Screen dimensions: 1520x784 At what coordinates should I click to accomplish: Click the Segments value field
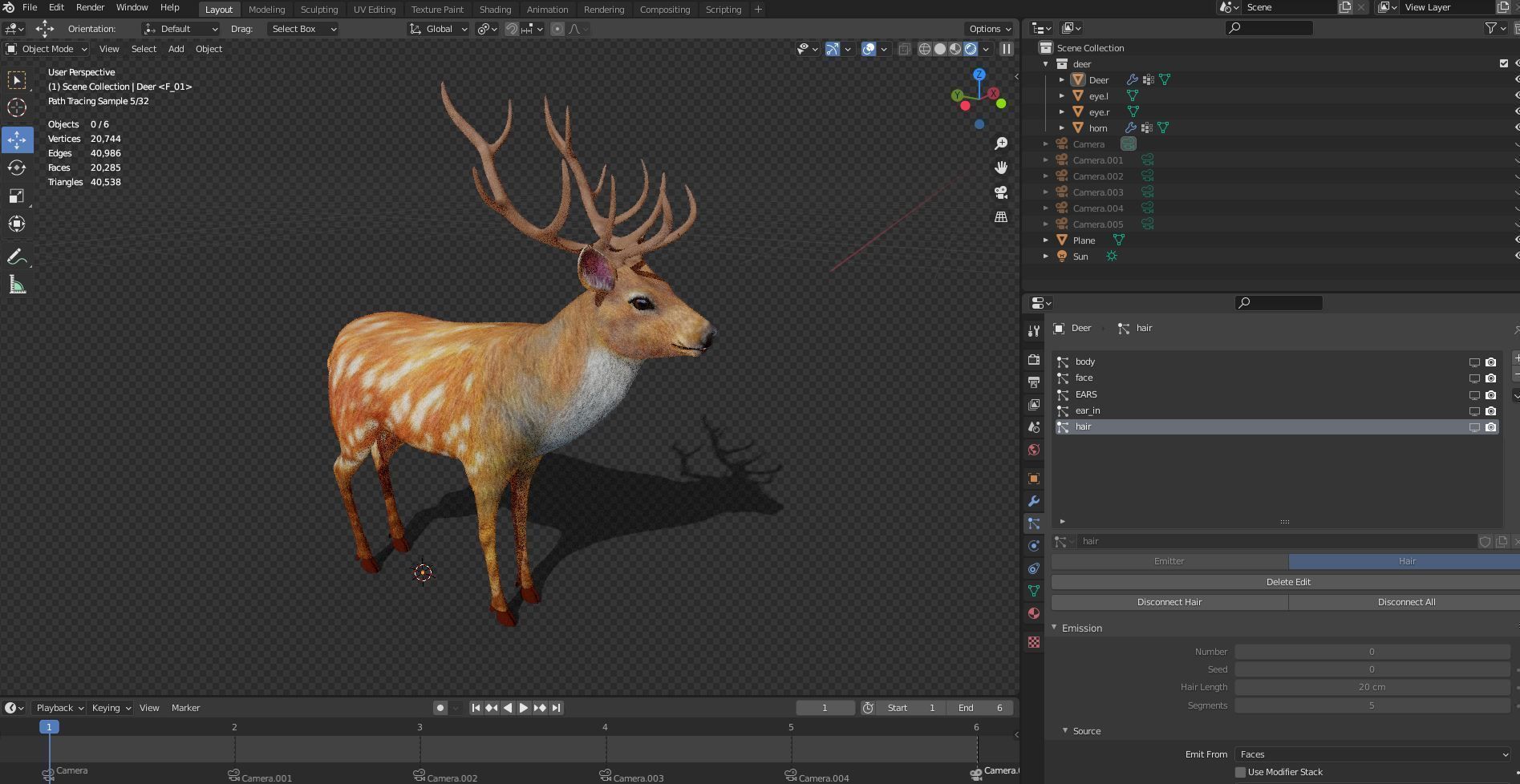[1372, 705]
